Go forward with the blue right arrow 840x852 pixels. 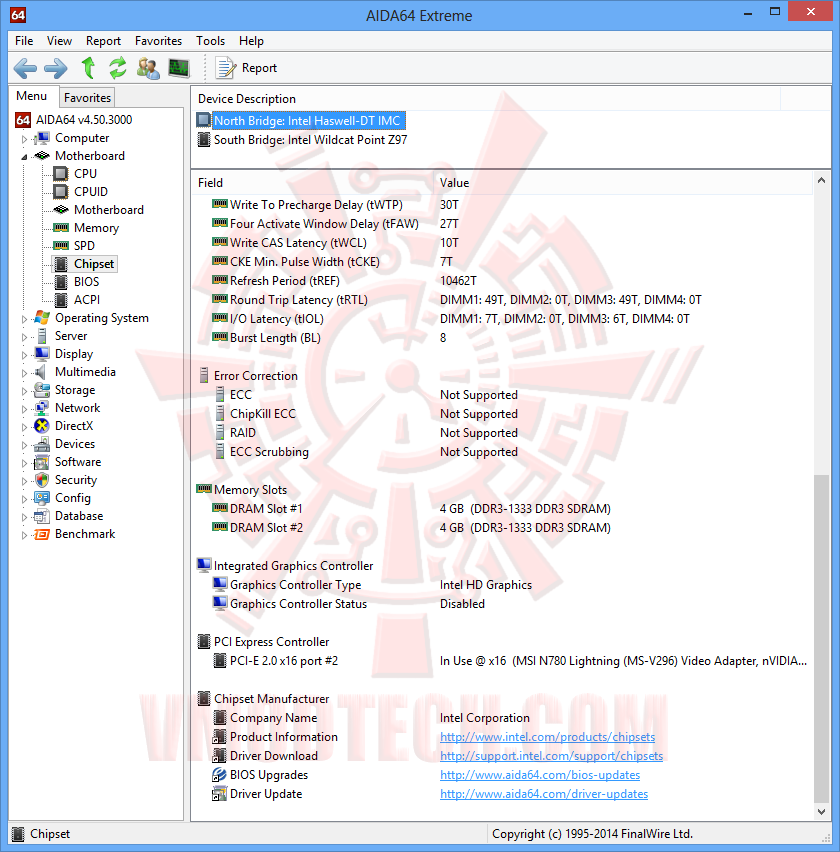click(x=55, y=68)
